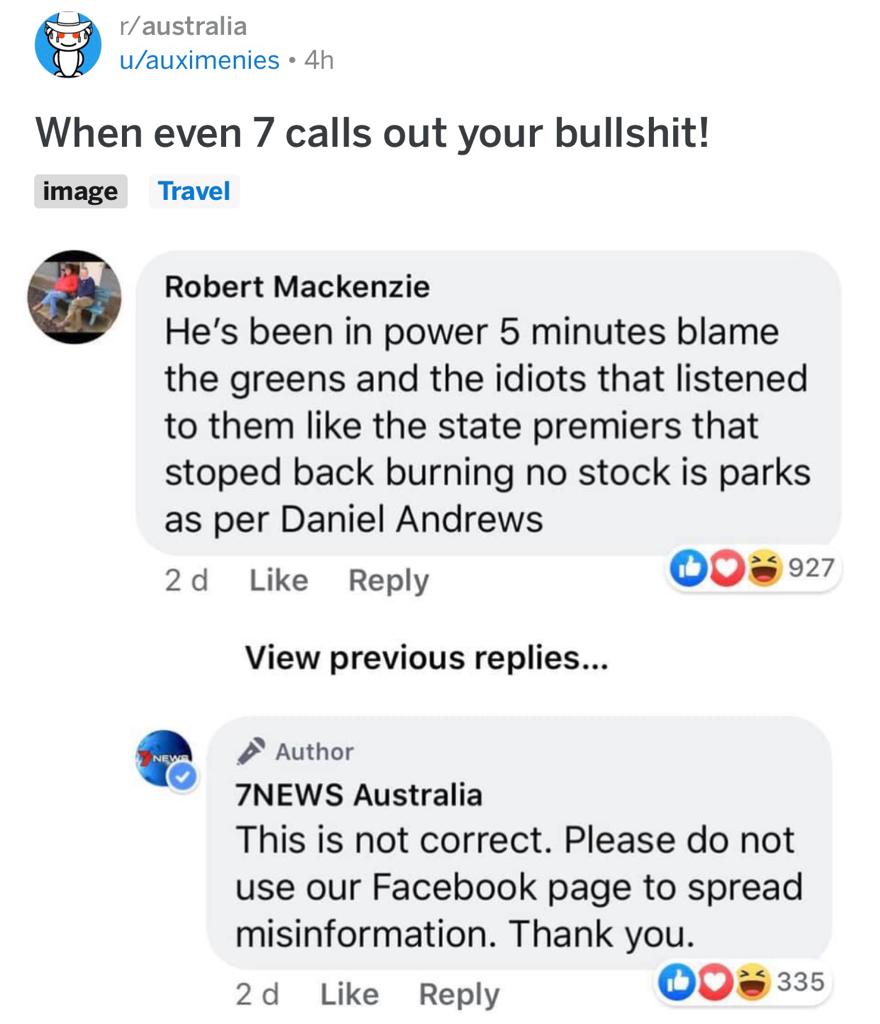Image resolution: width=880 pixels, height=1024 pixels.
Task: Click the laughing reaction on Robert's comment
Action: click(x=766, y=569)
